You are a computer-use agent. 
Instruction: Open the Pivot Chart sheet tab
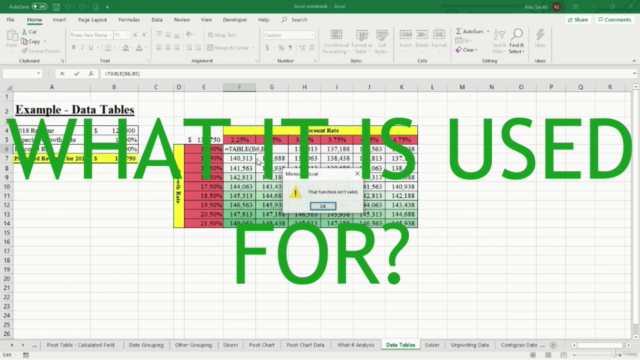pos(262,345)
